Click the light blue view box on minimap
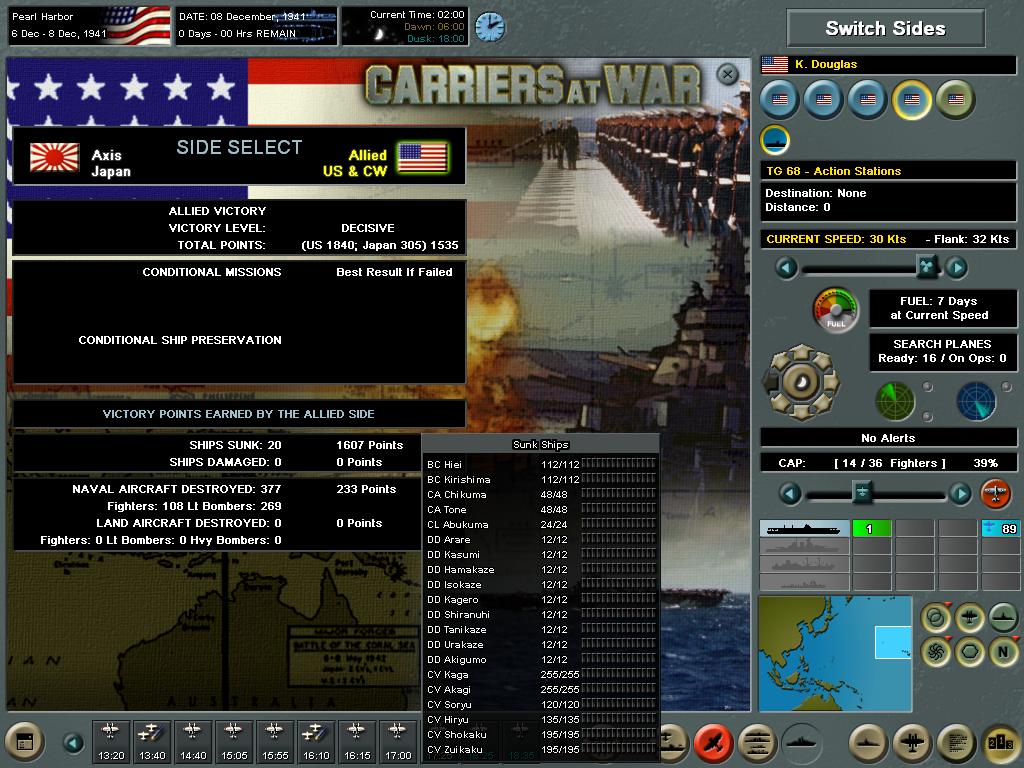The image size is (1024, 768). (893, 642)
